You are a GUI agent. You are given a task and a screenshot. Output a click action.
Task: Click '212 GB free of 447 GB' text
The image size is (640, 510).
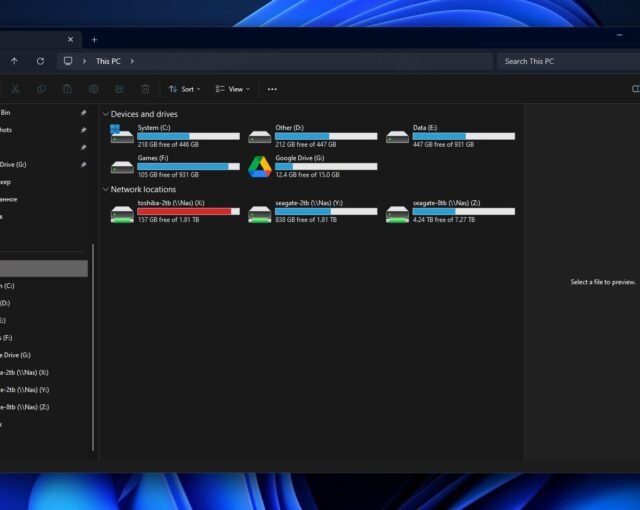(306, 144)
